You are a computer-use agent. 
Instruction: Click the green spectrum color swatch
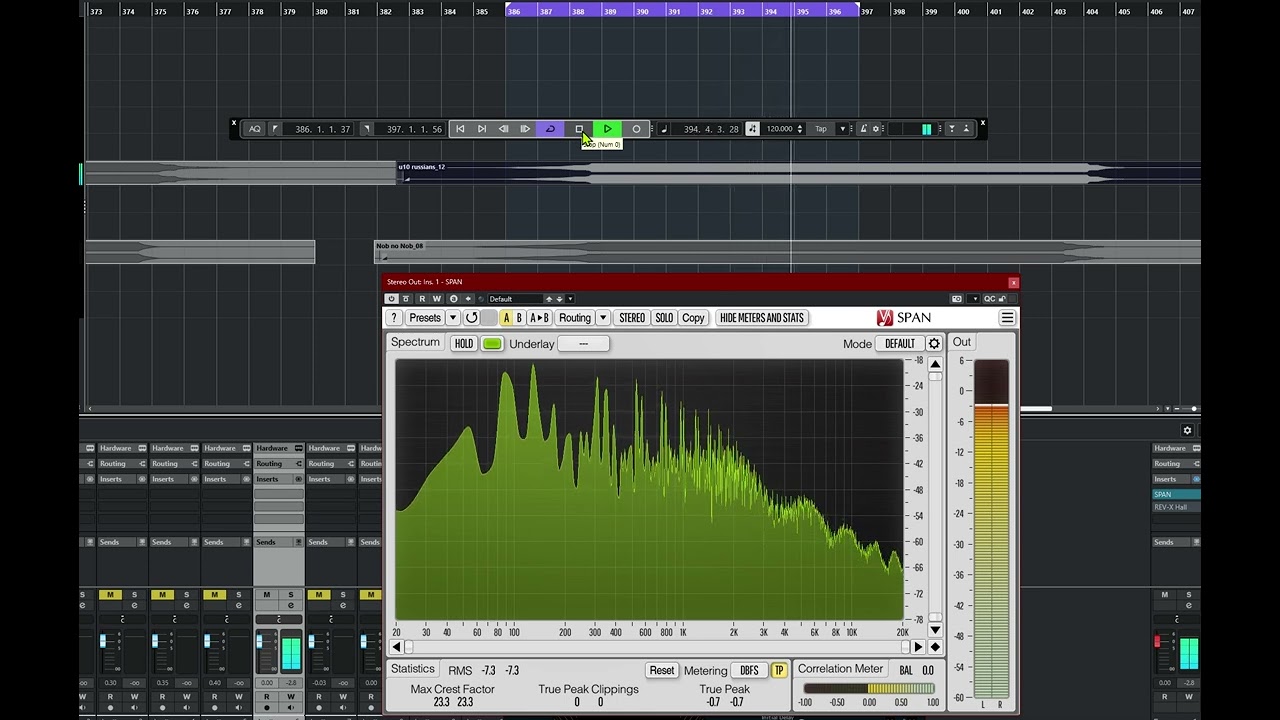pos(492,344)
